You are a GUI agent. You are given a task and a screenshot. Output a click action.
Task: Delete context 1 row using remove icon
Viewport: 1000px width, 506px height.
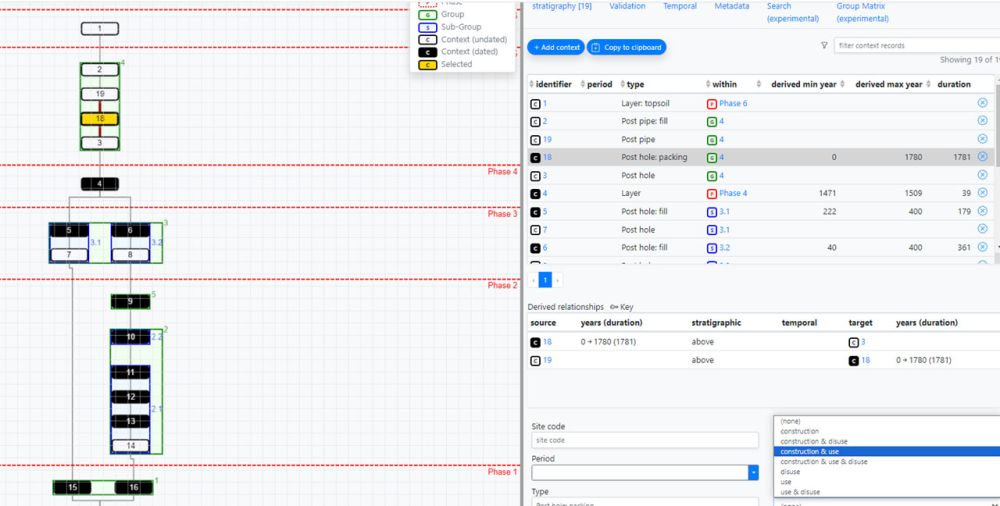pyautogui.click(x=982, y=103)
